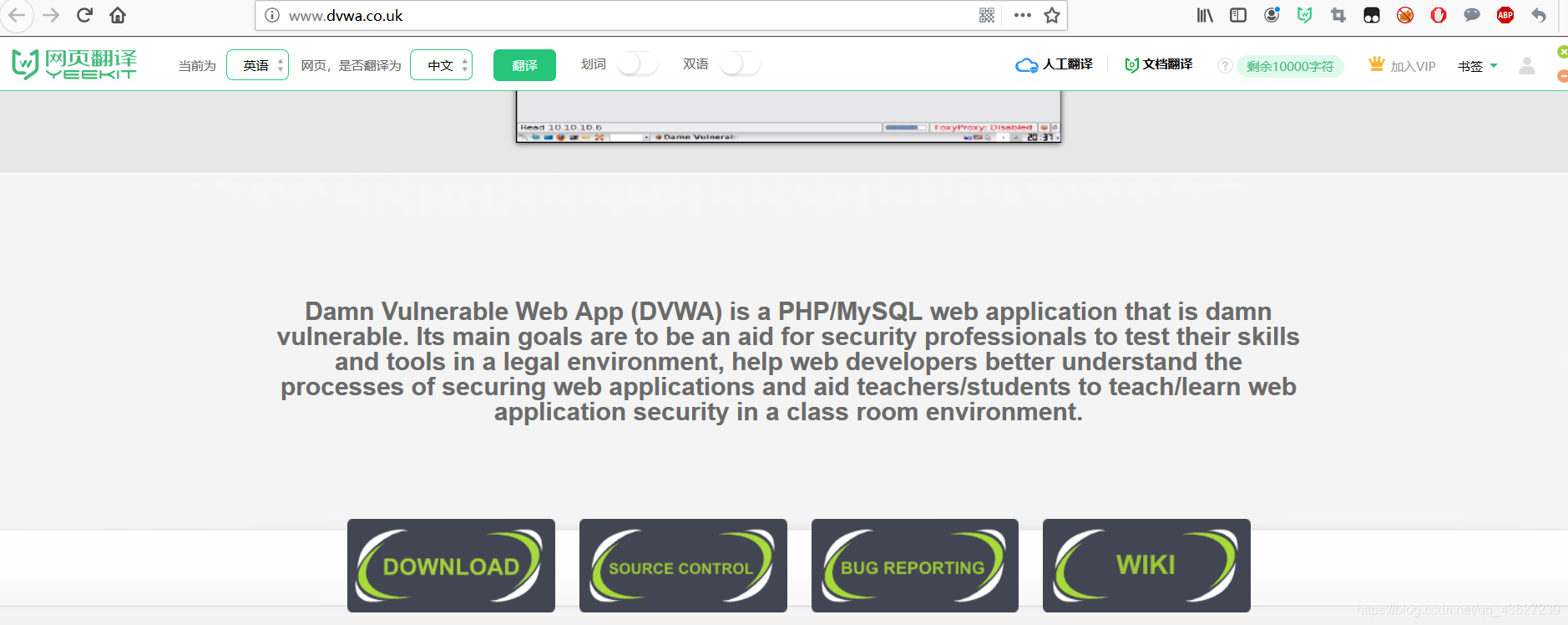Reload the current page
This screenshot has width=1568, height=625.
pyautogui.click(x=84, y=15)
